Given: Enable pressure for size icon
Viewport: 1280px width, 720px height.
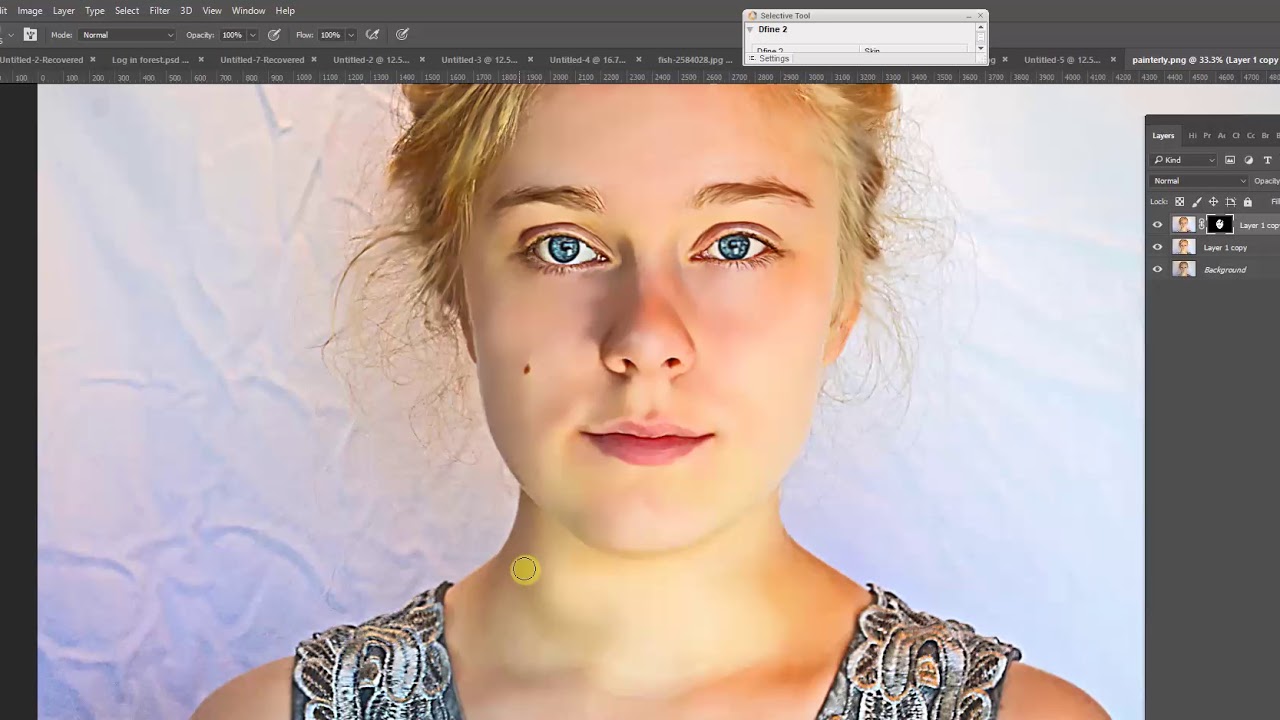Looking at the screenshot, I should click(402, 35).
